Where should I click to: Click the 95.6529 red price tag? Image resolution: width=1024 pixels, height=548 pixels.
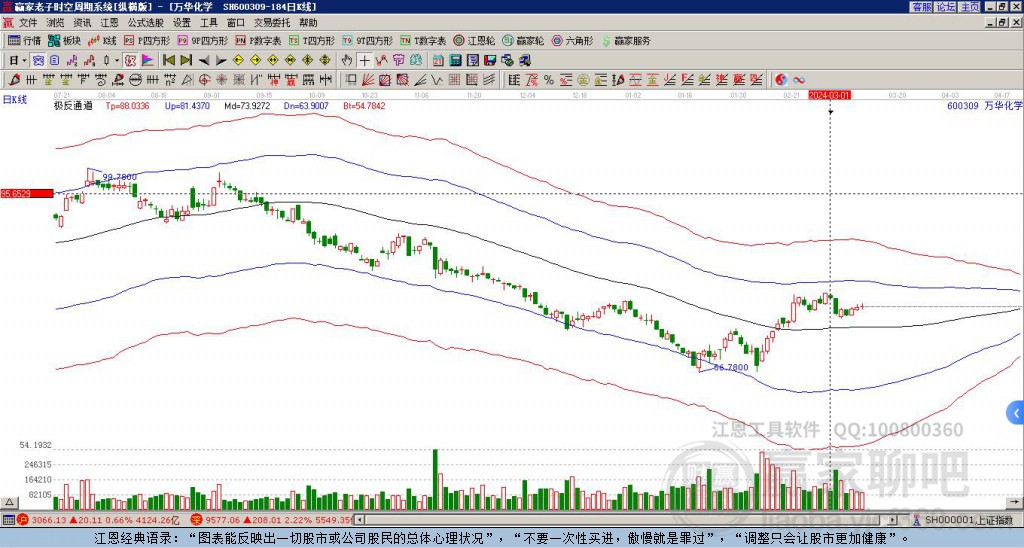pos(27,193)
